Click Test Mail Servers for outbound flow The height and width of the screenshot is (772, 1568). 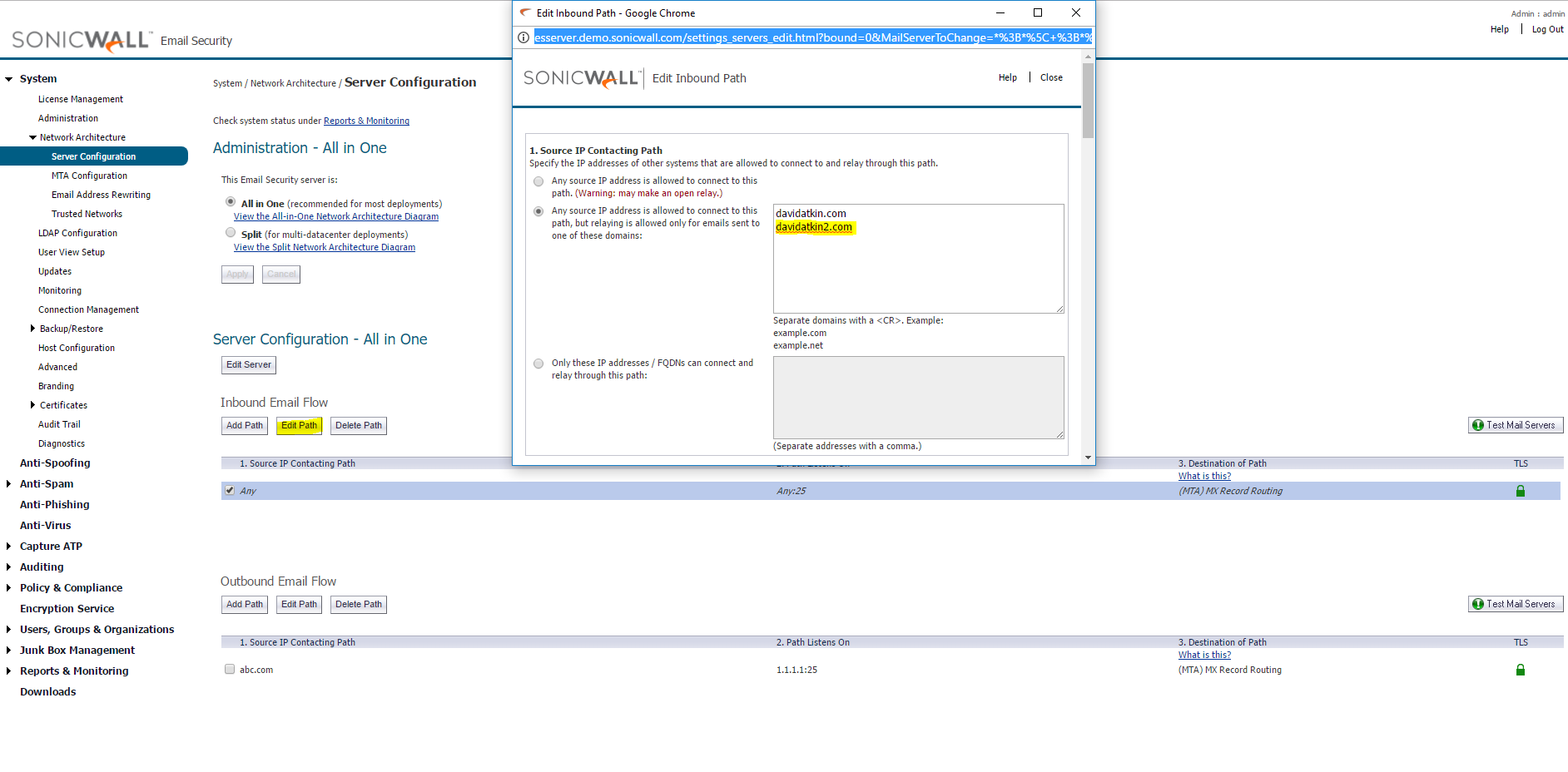coord(1516,604)
